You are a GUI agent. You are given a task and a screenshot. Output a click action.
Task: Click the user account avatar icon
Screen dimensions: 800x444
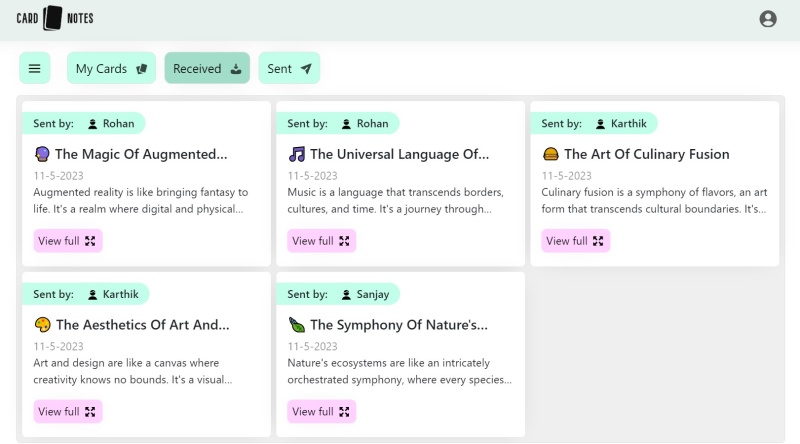click(x=768, y=19)
